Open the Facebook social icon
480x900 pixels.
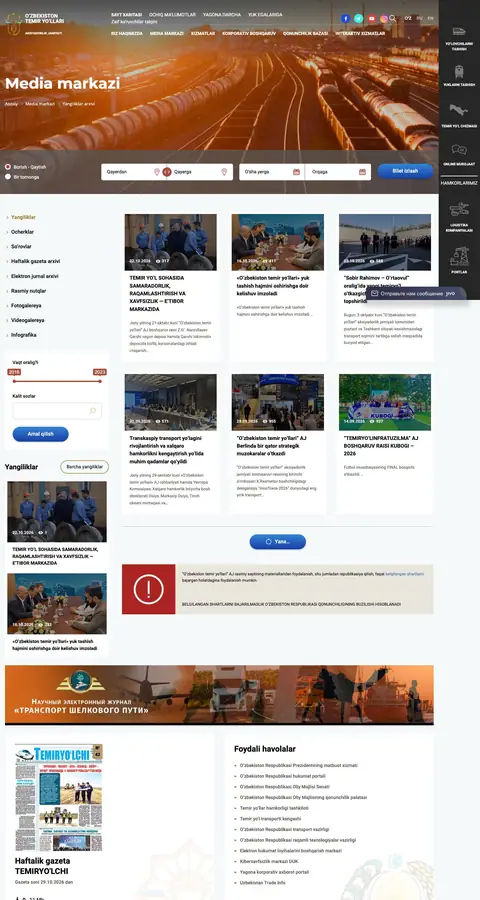tap(345, 18)
